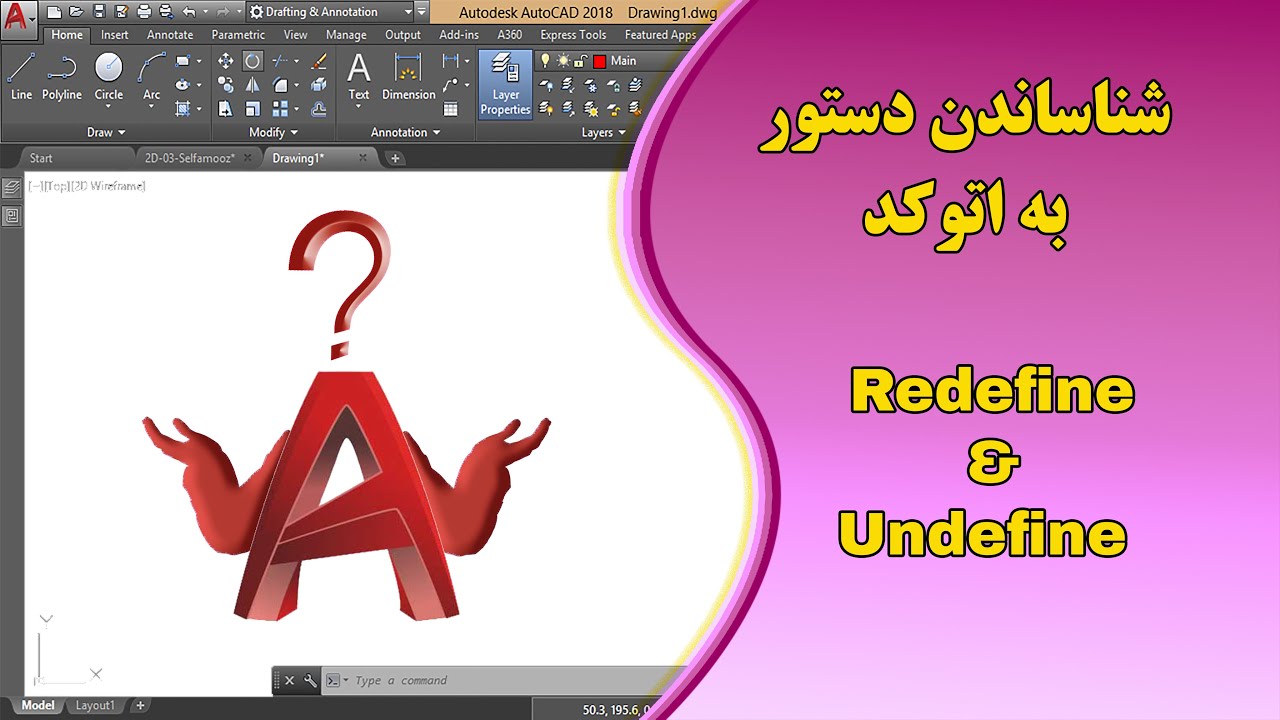This screenshot has height=720, width=1280.
Task: Select the Dimension tool
Action: [408, 77]
